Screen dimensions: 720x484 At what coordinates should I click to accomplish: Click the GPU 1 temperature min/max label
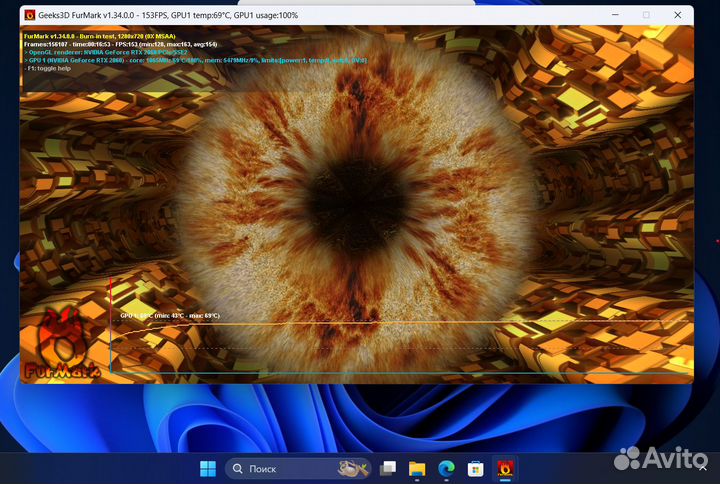coord(170,315)
